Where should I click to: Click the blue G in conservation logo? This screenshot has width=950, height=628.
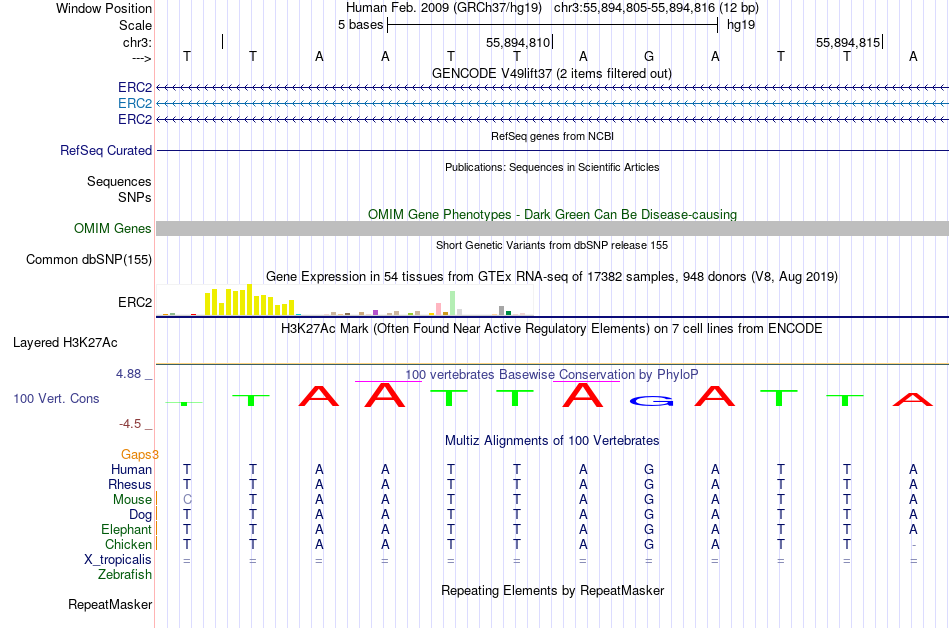(x=651, y=401)
